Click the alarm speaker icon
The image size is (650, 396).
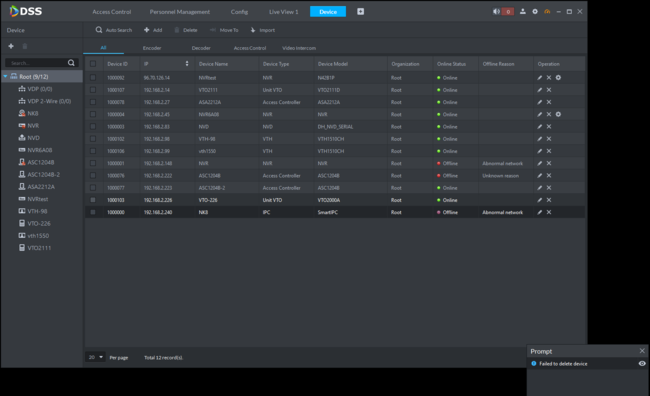496,12
